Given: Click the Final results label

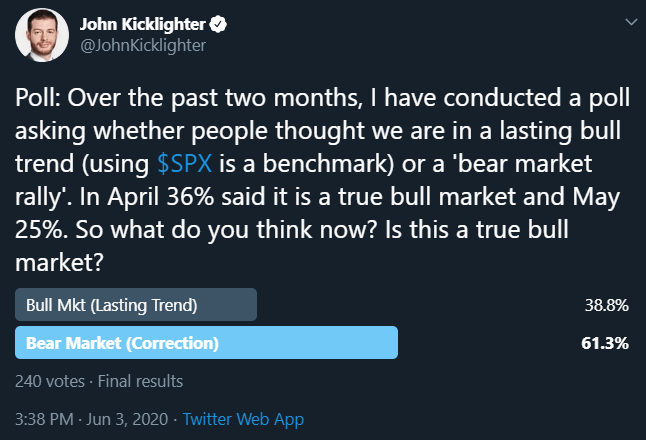Looking at the screenshot, I should (x=140, y=381).
